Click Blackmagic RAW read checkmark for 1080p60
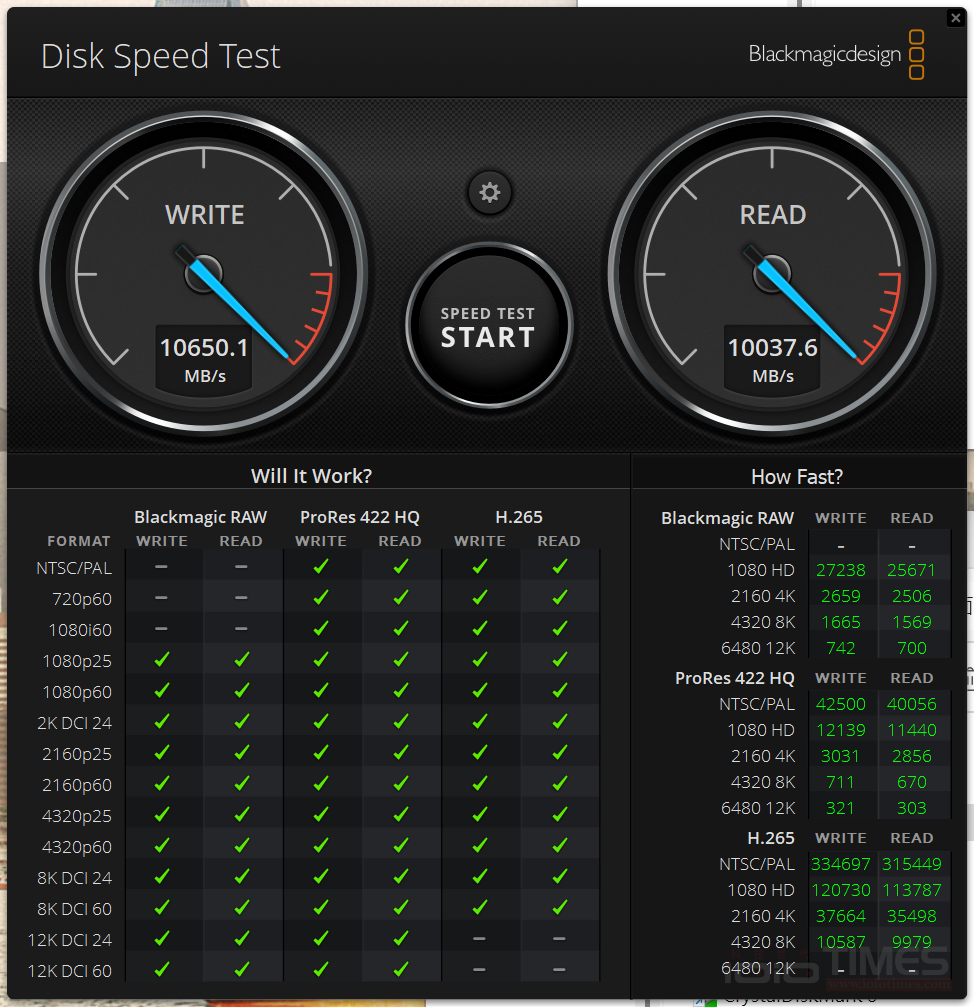The width and height of the screenshot is (974, 1007). pos(241,690)
